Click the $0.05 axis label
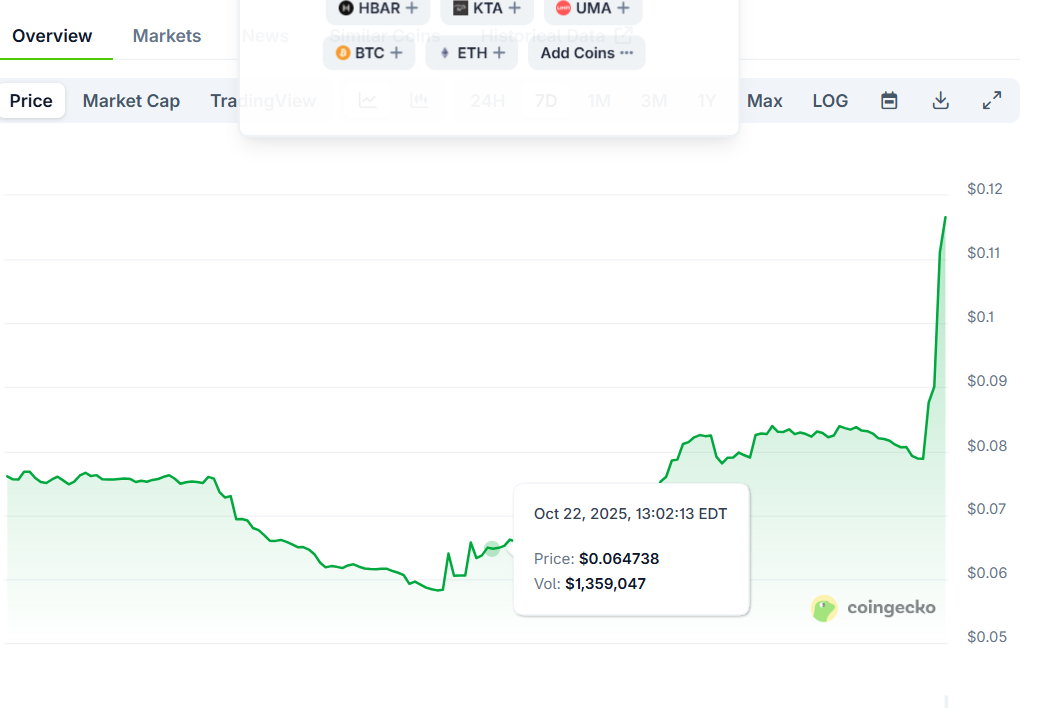Image resolution: width=1058 pixels, height=708 pixels. [x=986, y=636]
